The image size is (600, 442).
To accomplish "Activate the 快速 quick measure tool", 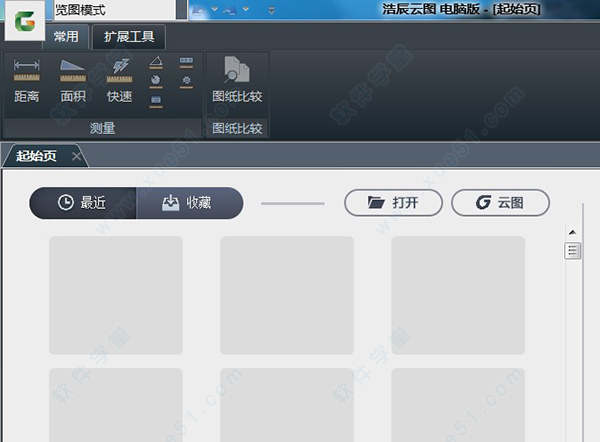I will [x=119, y=80].
